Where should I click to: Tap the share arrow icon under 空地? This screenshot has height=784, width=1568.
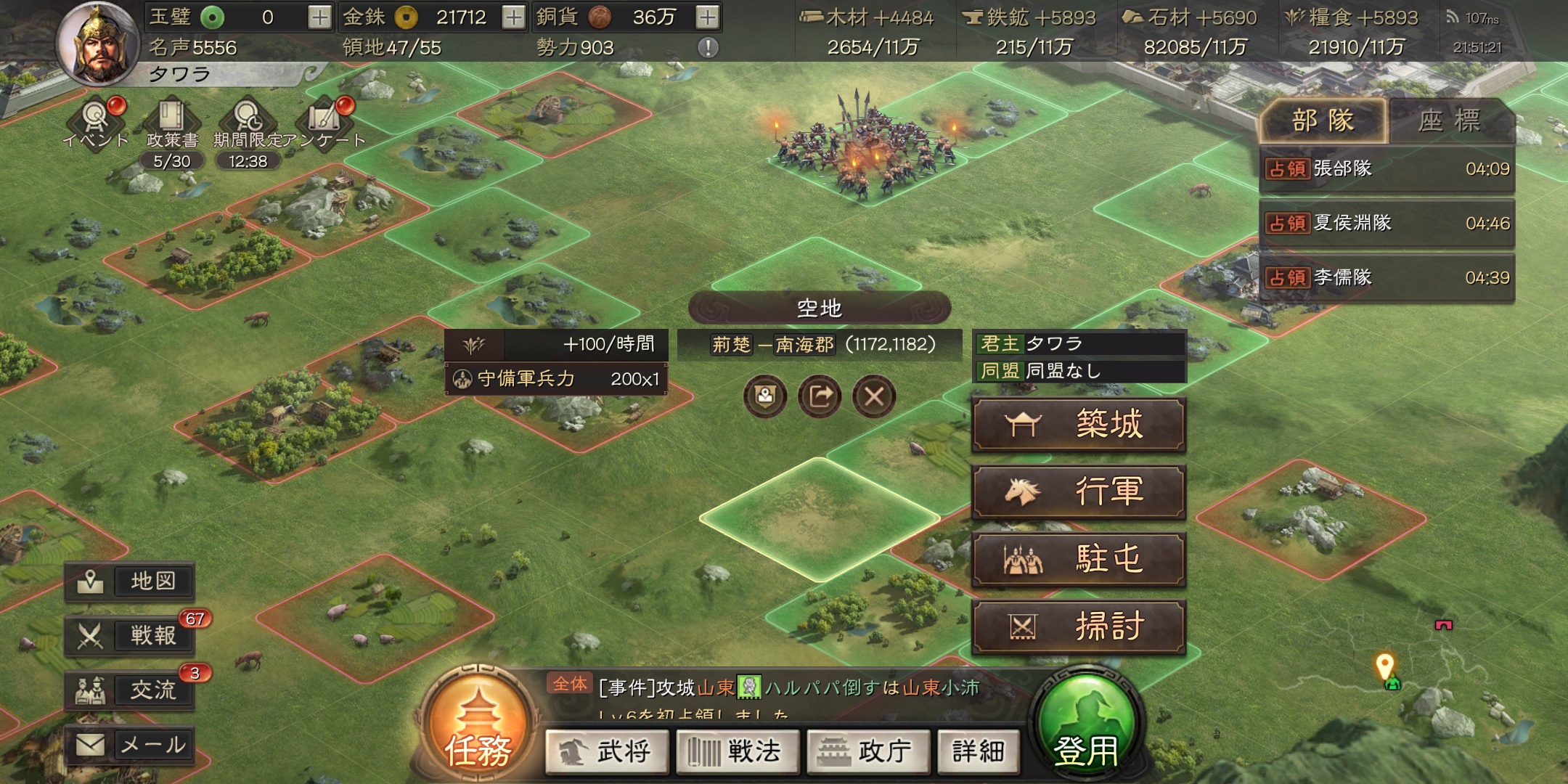coord(820,396)
